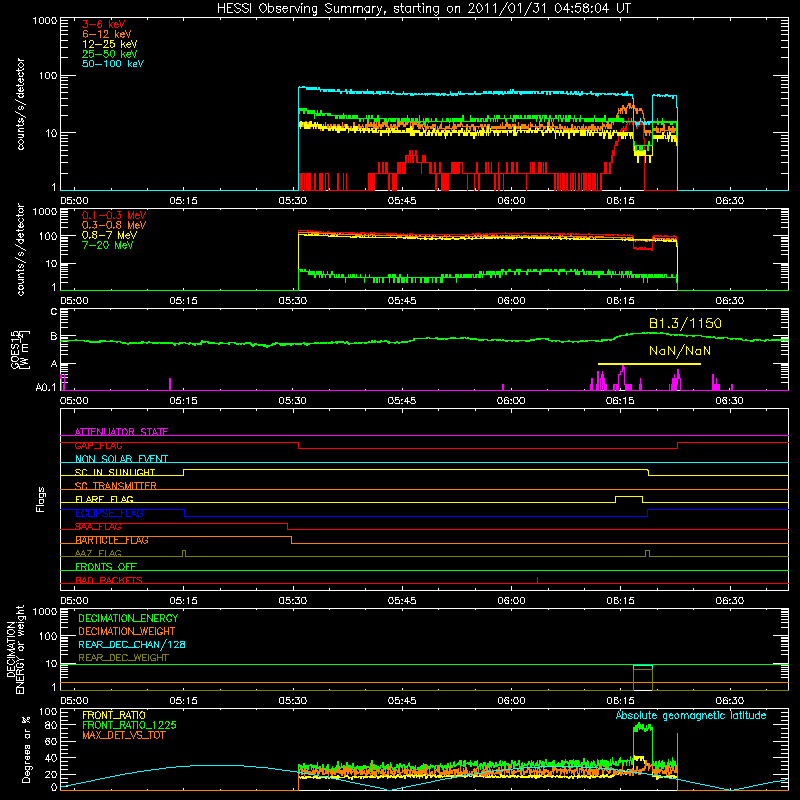Click the FRONT_RATIO legend label

click(114, 715)
